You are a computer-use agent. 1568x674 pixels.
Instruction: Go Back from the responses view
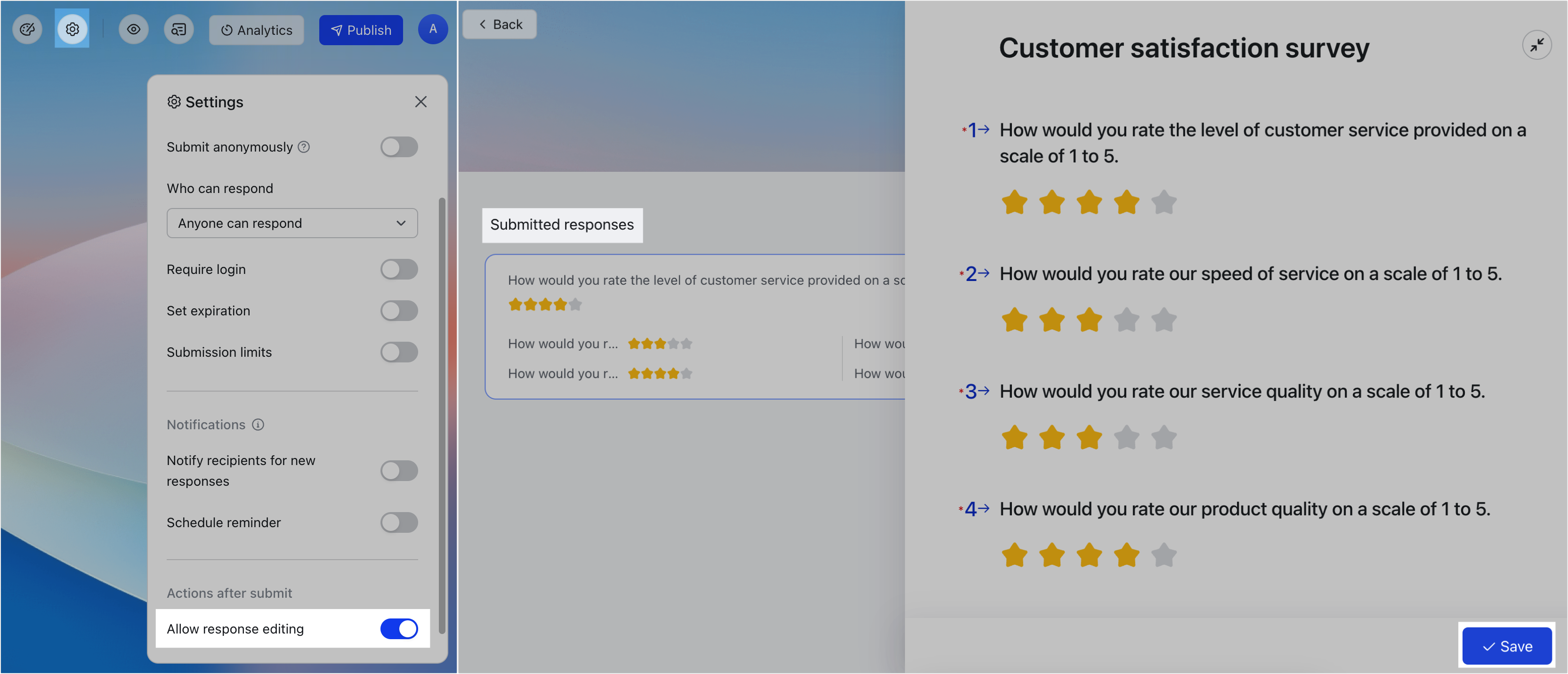(499, 24)
